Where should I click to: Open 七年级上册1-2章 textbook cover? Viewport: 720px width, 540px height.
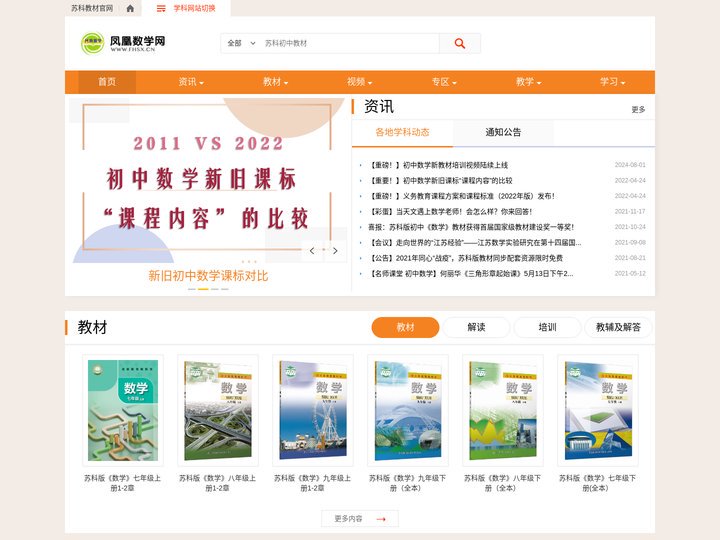coord(123,410)
